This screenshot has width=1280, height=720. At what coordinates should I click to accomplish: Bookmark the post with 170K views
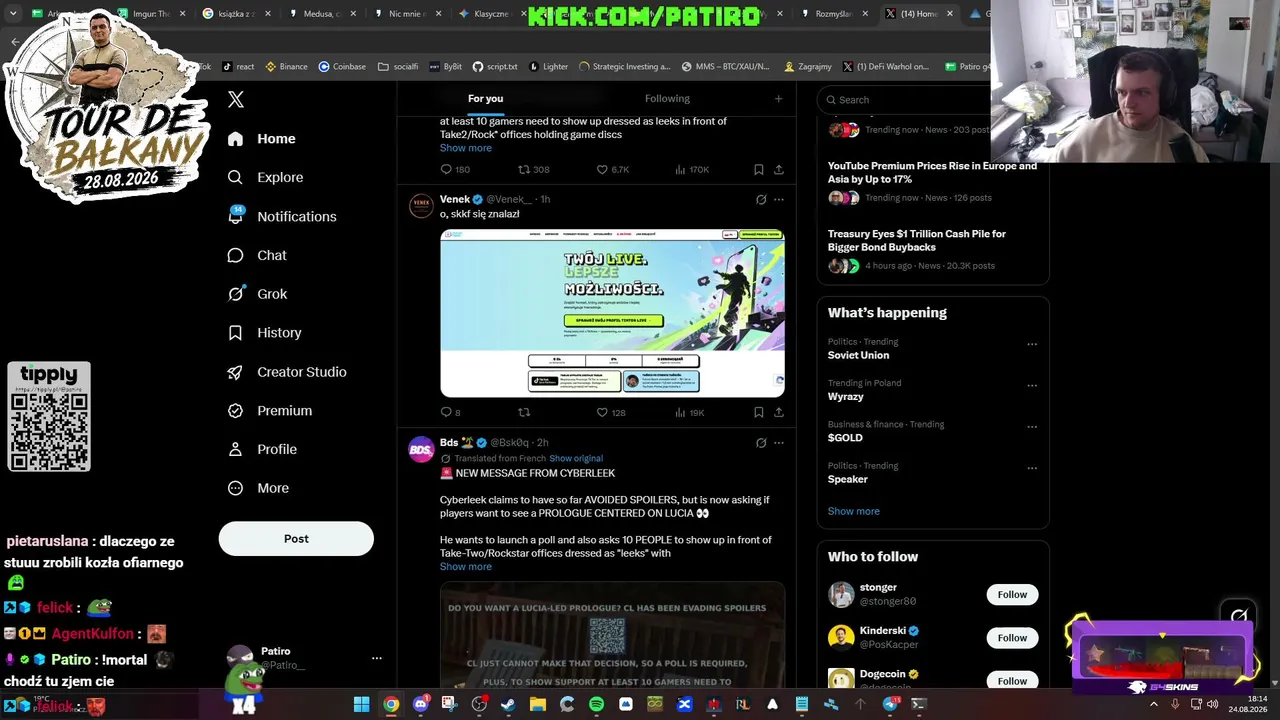pyautogui.click(x=759, y=170)
